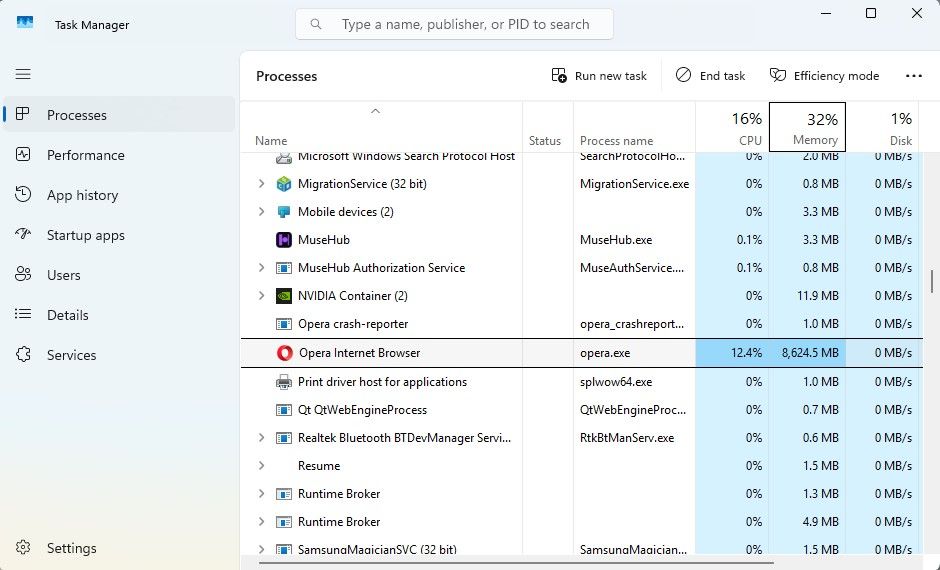Click the Efficiency mode button
This screenshot has width=940, height=570.
pyautogui.click(x=824, y=76)
